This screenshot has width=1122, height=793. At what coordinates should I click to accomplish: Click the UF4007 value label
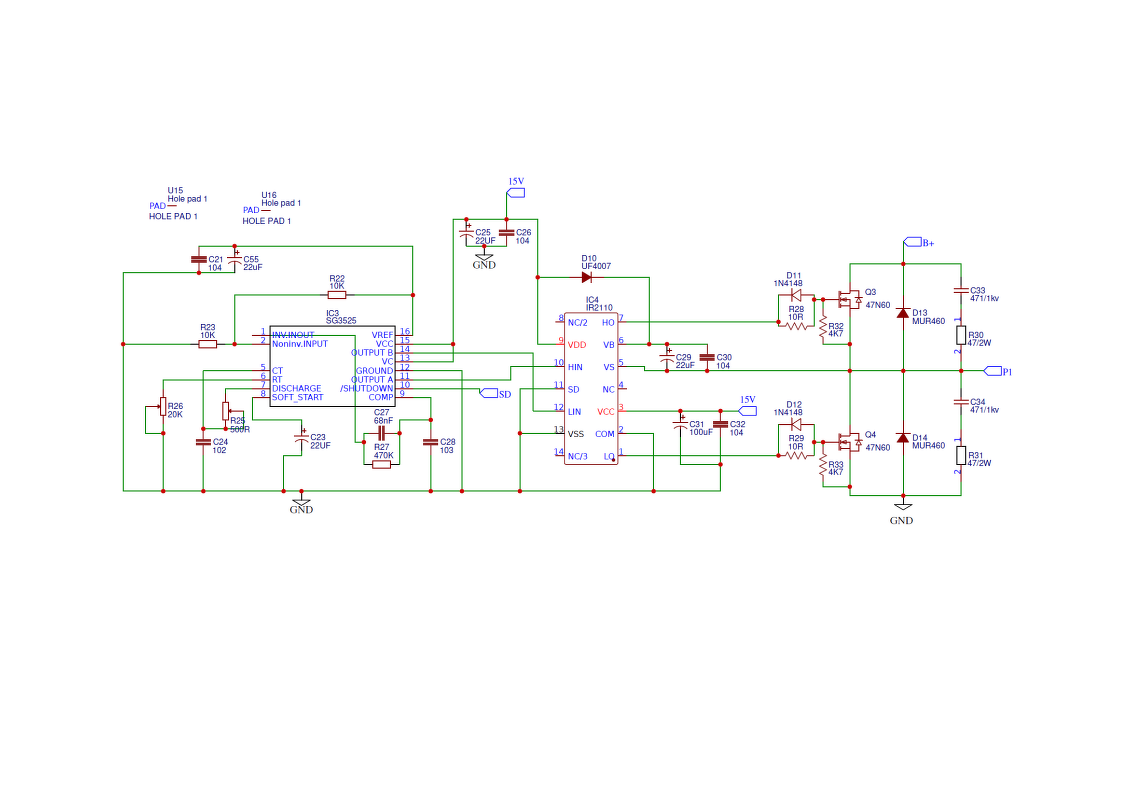click(x=596, y=266)
